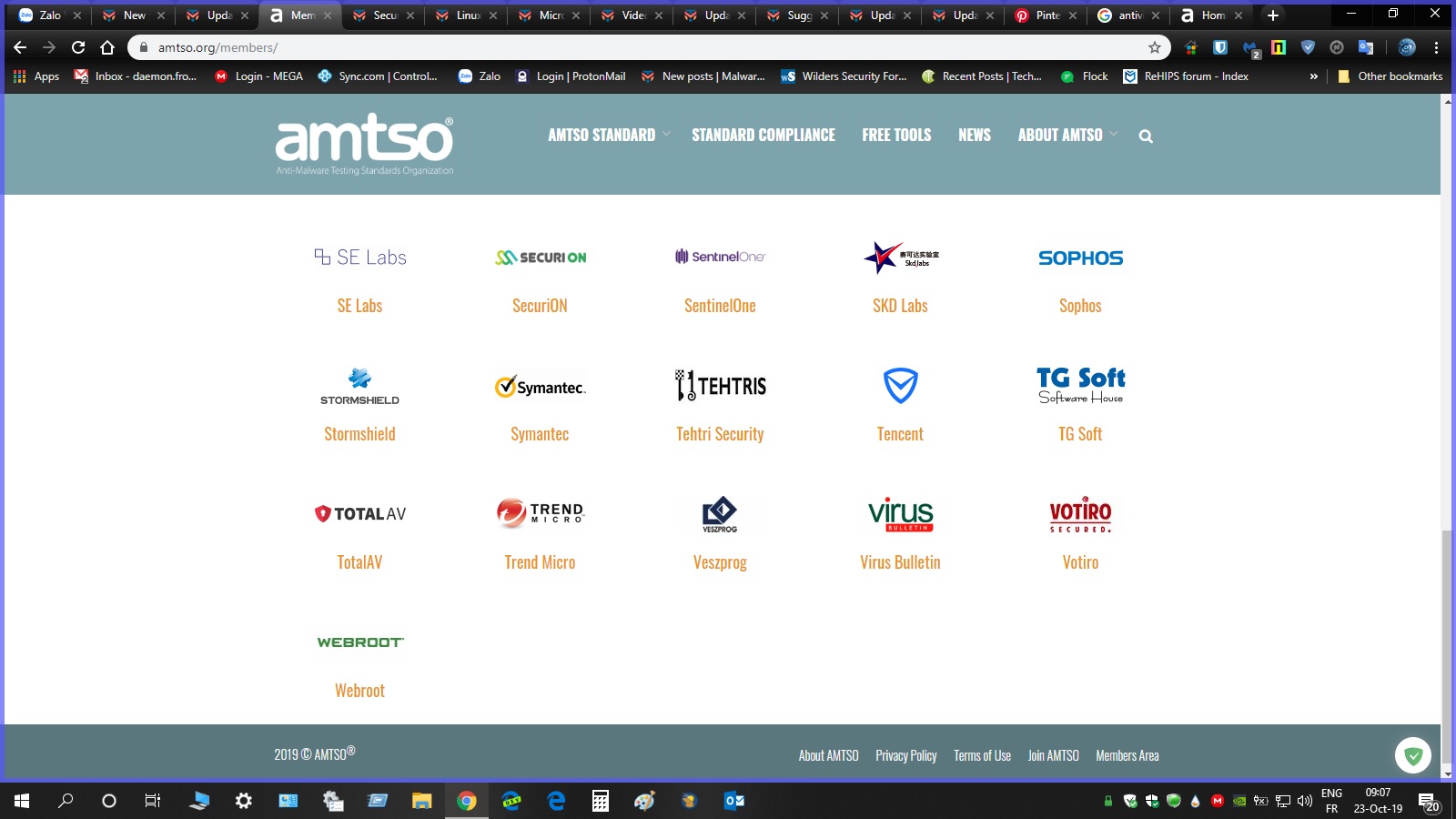Click the SecuriON logo image
Viewport: 1456px width, 819px height.
point(541,258)
